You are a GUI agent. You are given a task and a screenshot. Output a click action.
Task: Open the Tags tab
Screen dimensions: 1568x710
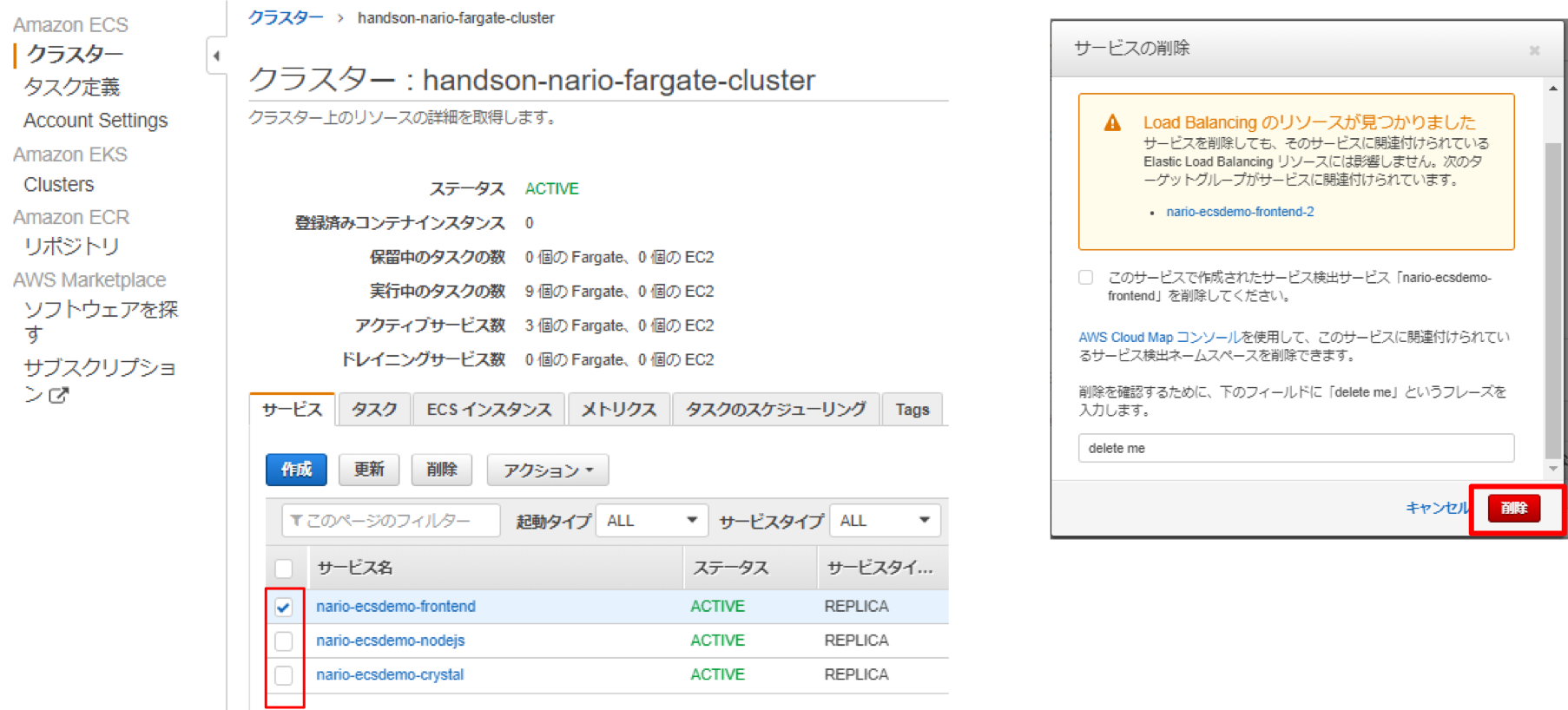pos(912,409)
